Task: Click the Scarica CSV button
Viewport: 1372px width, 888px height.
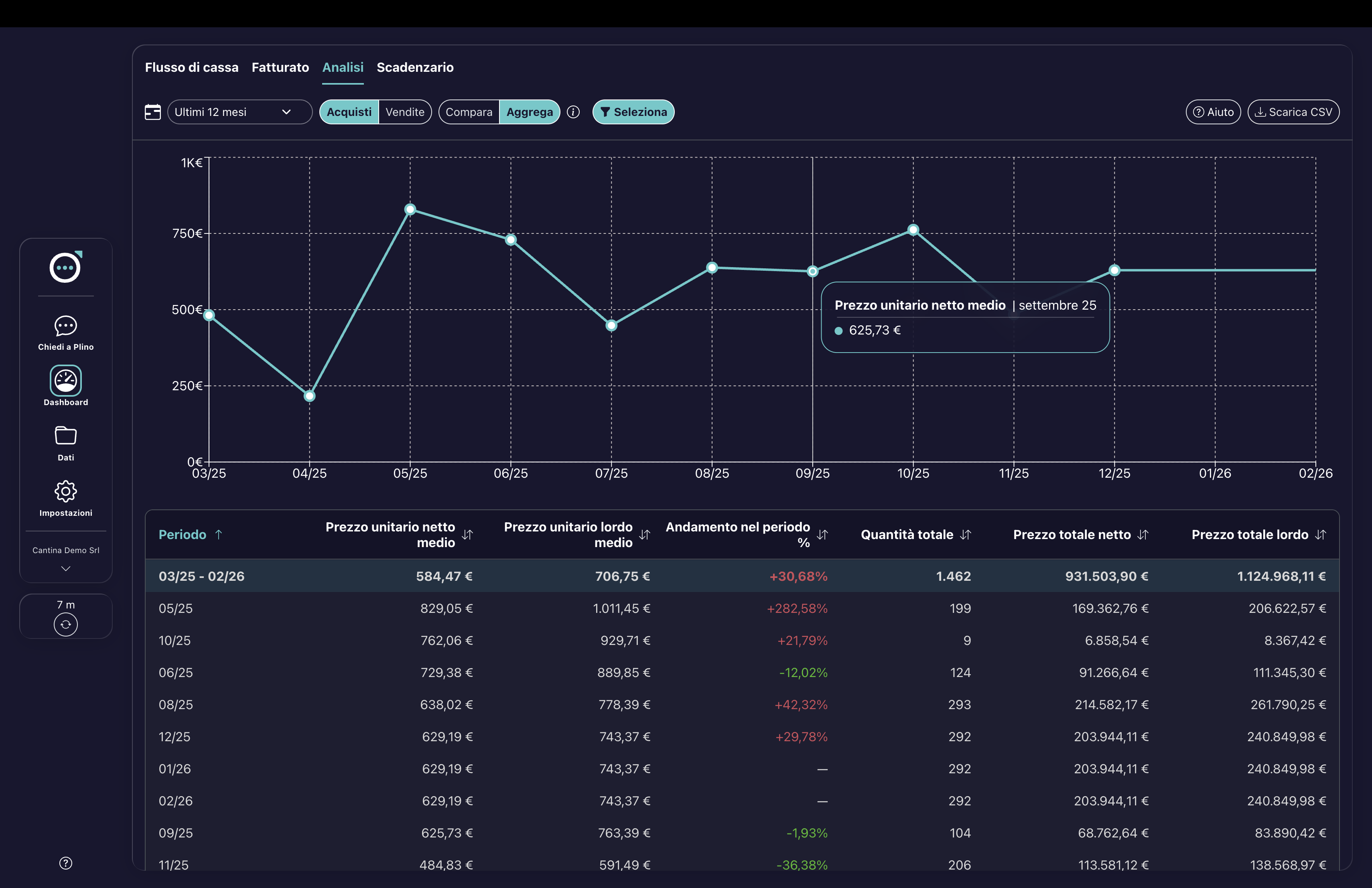Action: coord(1293,112)
